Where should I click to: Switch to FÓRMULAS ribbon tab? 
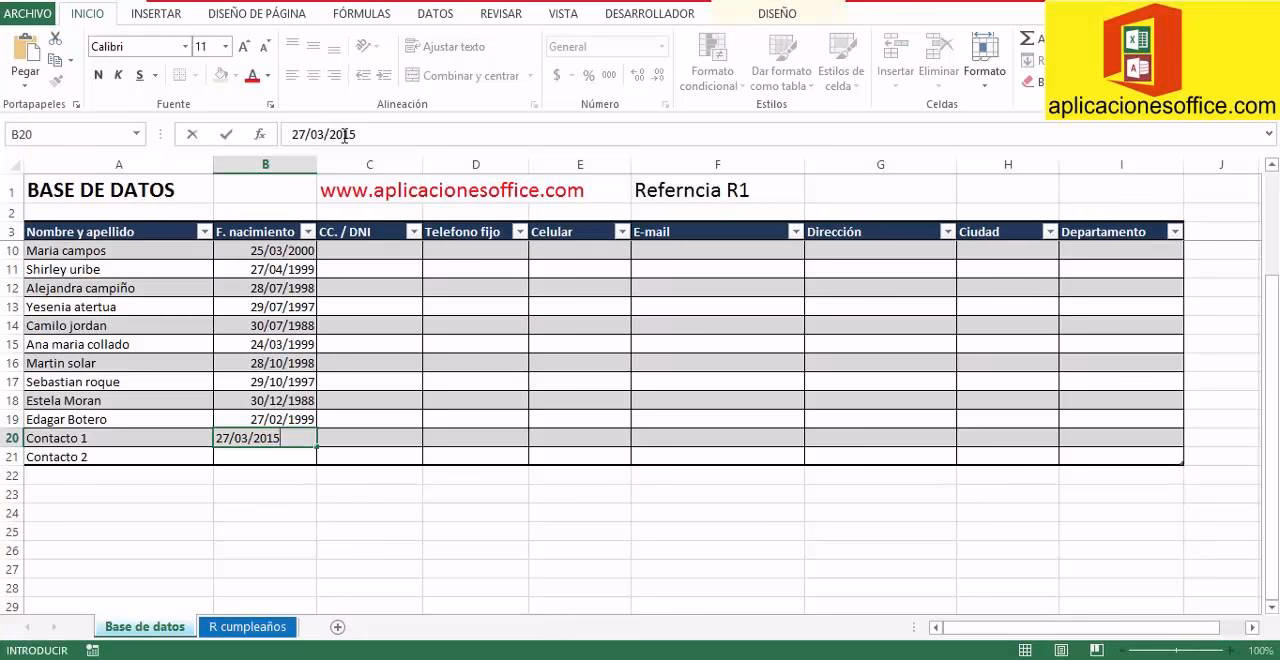(x=362, y=14)
